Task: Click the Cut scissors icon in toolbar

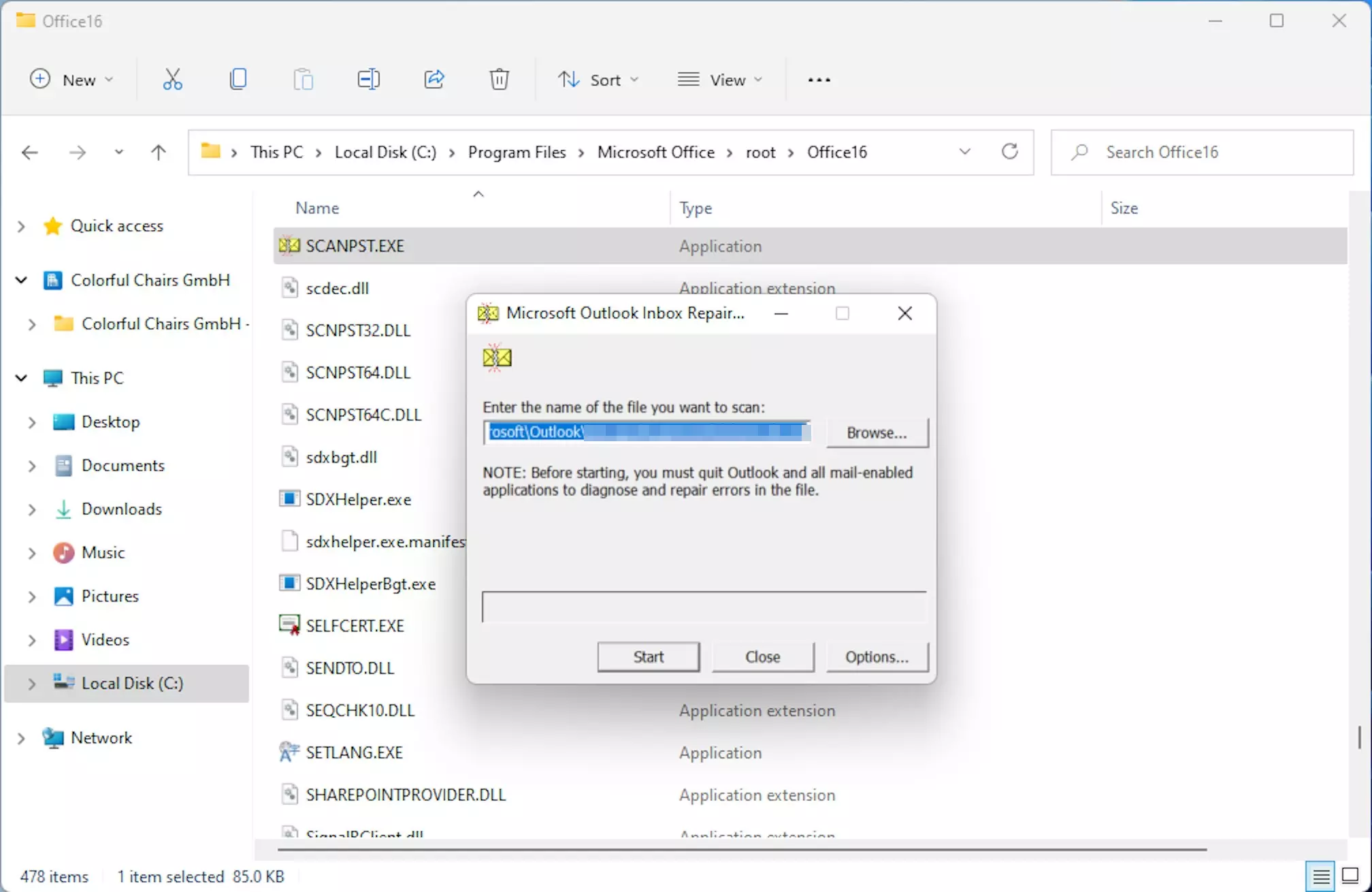Action: click(172, 80)
